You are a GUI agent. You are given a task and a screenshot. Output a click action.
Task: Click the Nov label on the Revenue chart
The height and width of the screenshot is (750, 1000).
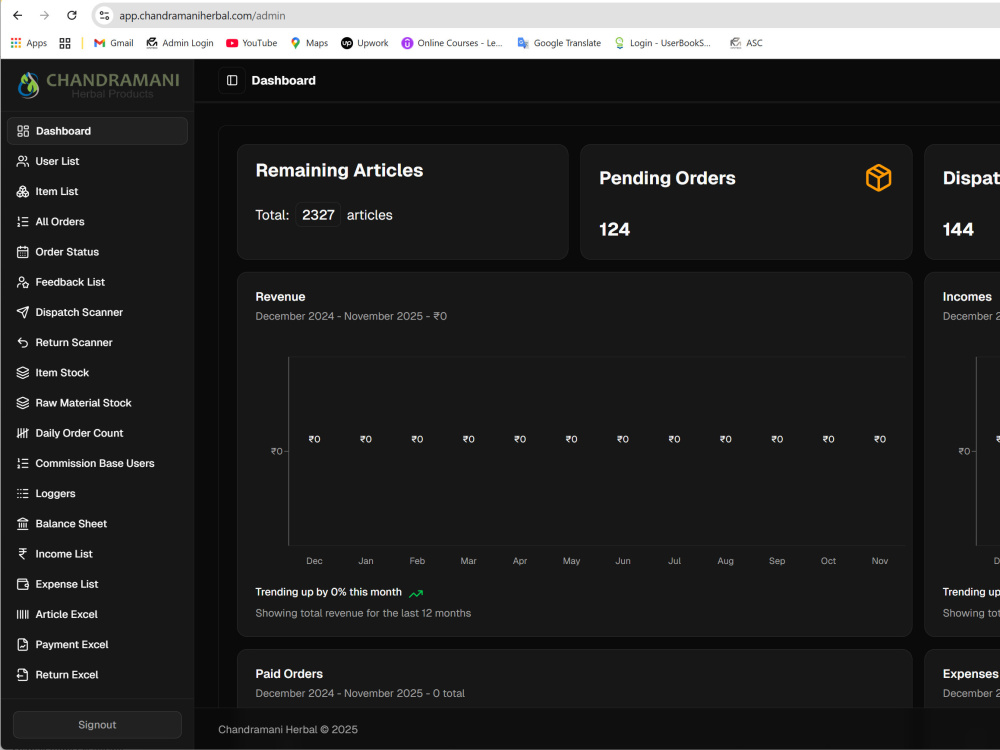[879, 561]
